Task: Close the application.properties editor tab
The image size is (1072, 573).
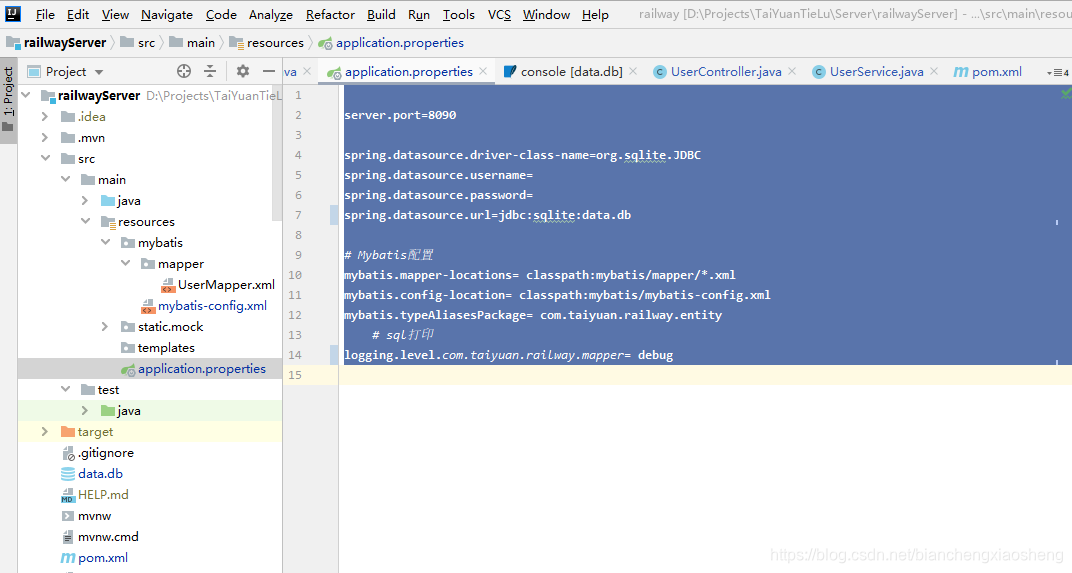Action: pos(483,71)
